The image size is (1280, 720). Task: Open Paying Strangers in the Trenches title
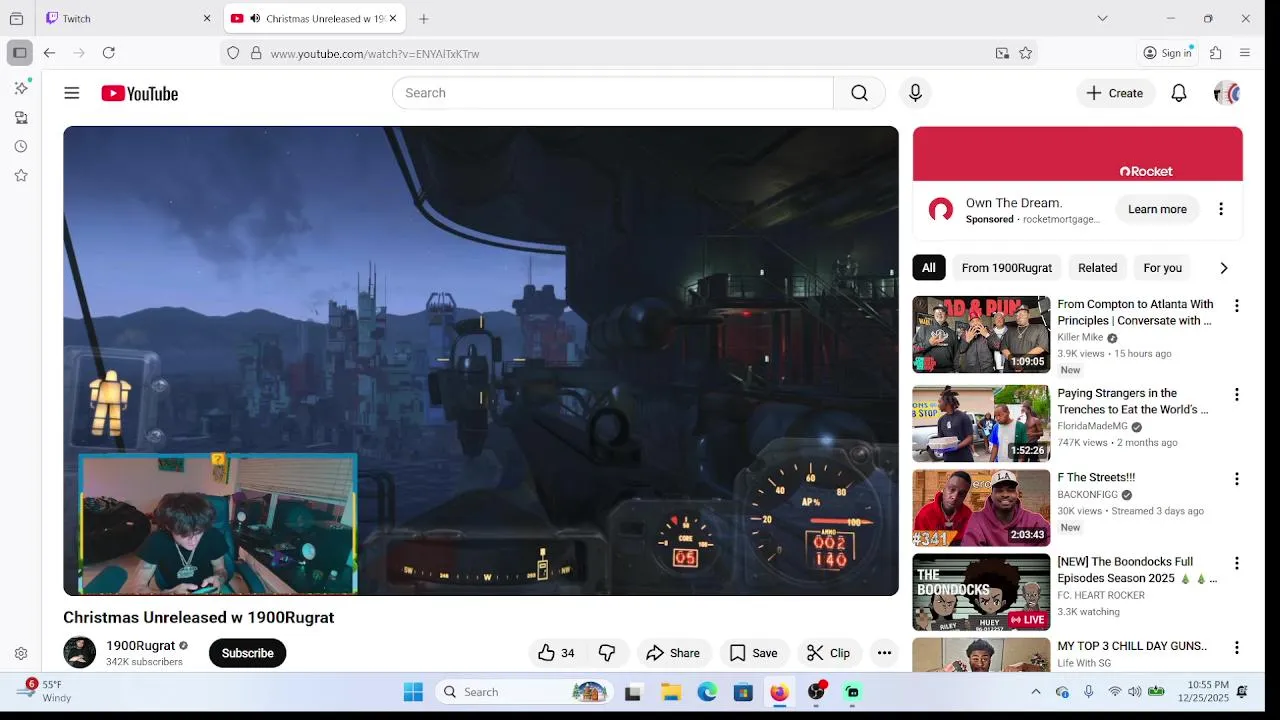(1133, 401)
